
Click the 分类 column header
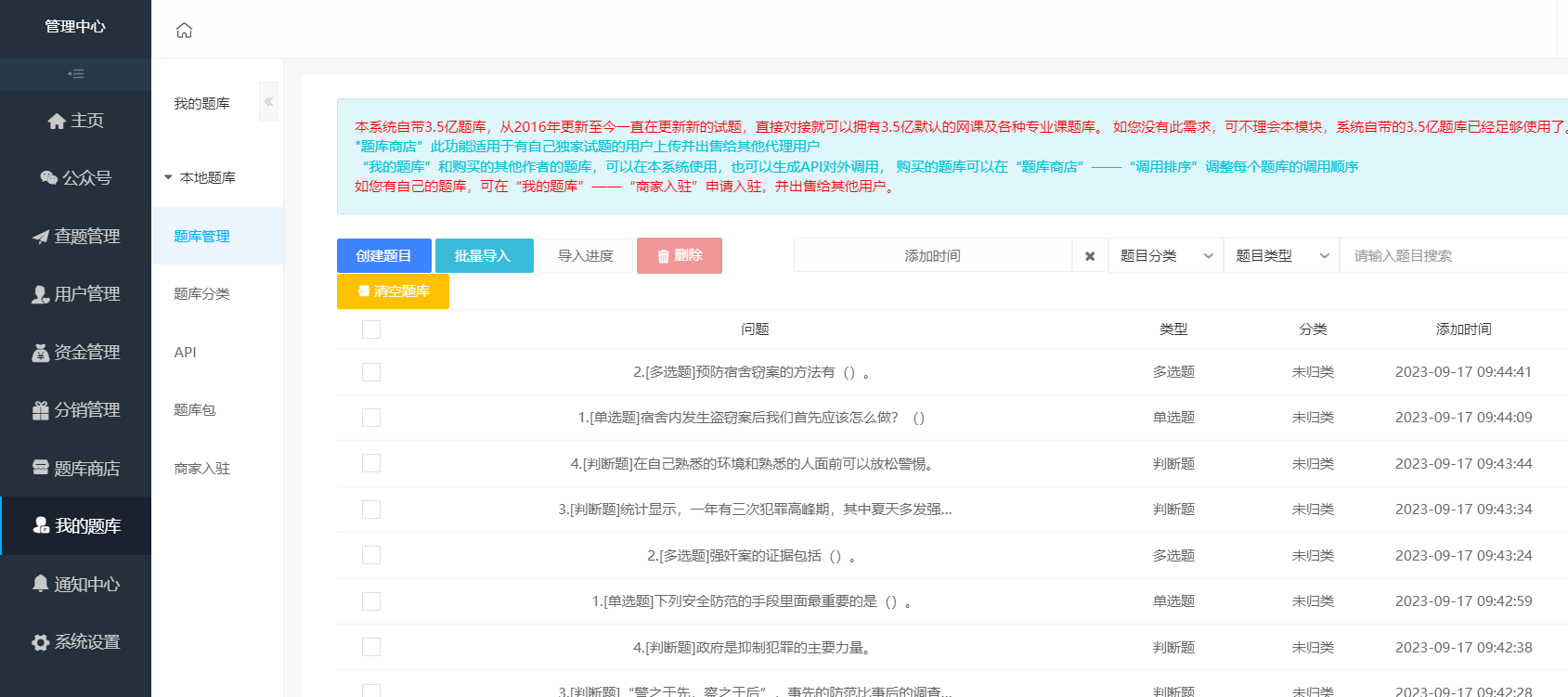pos(1313,329)
